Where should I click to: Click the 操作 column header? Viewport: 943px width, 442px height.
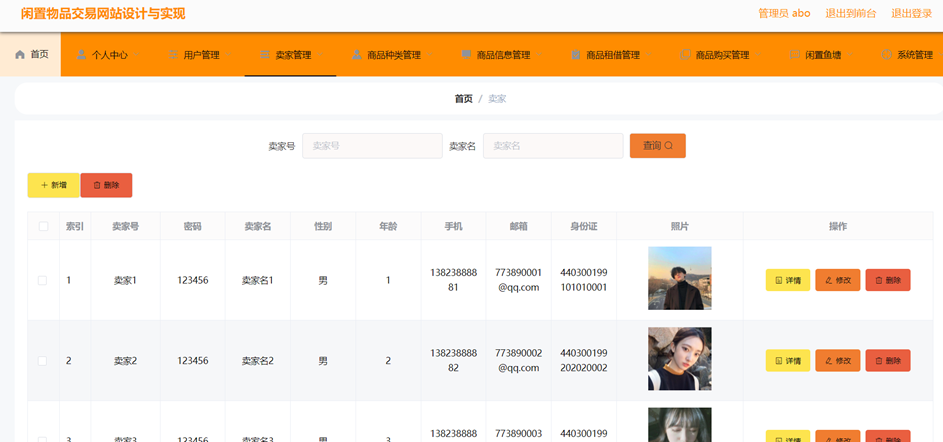pos(838,226)
